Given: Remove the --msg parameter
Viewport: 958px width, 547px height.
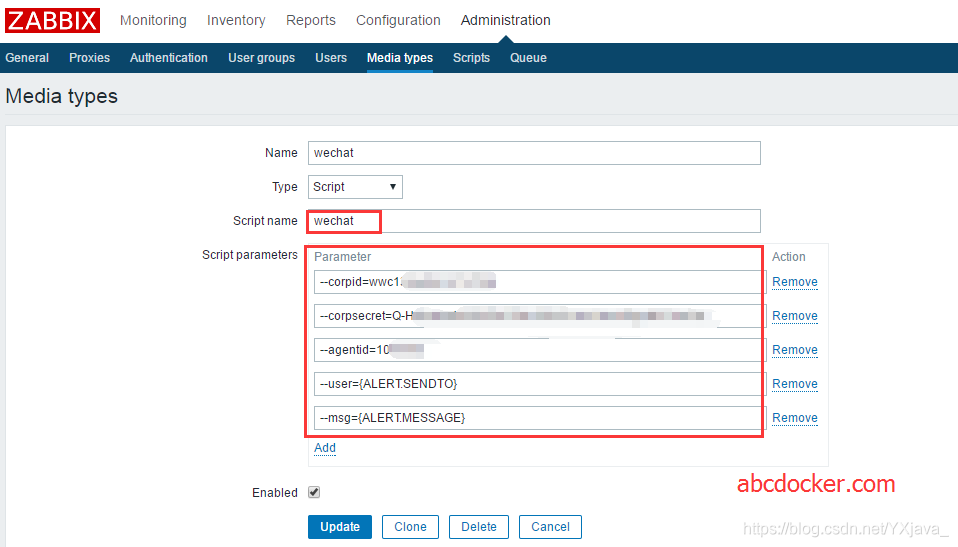Looking at the screenshot, I should 794,418.
